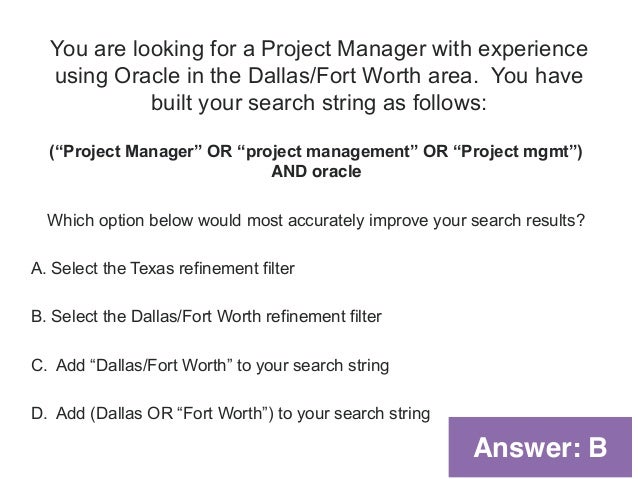Click the letter "A." option marker
The width and height of the screenshot is (638, 479).
pyautogui.click(x=38, y=270)
